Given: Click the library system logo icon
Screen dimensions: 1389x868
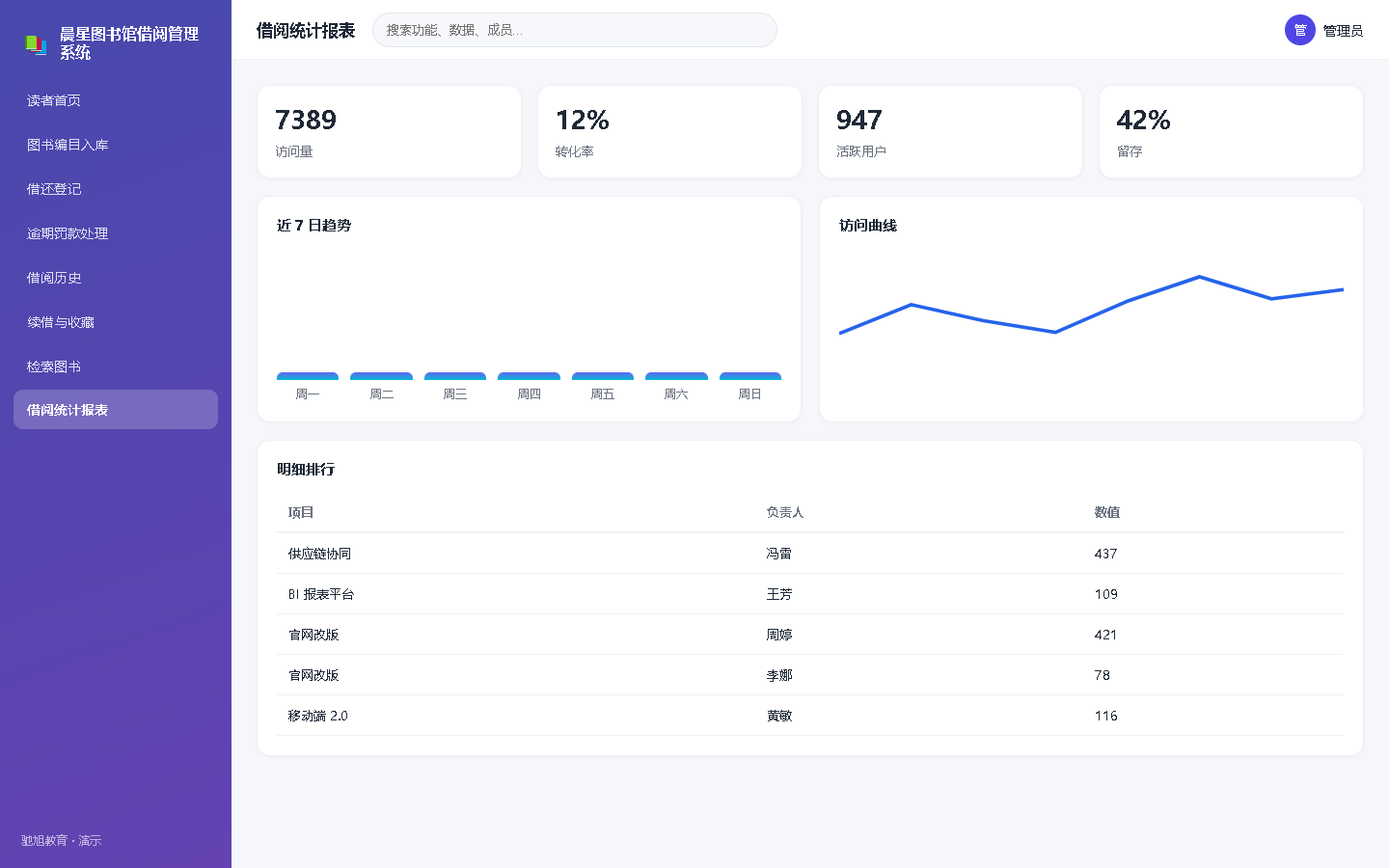Looking at the screenshot, I should [x=36, y=44].
